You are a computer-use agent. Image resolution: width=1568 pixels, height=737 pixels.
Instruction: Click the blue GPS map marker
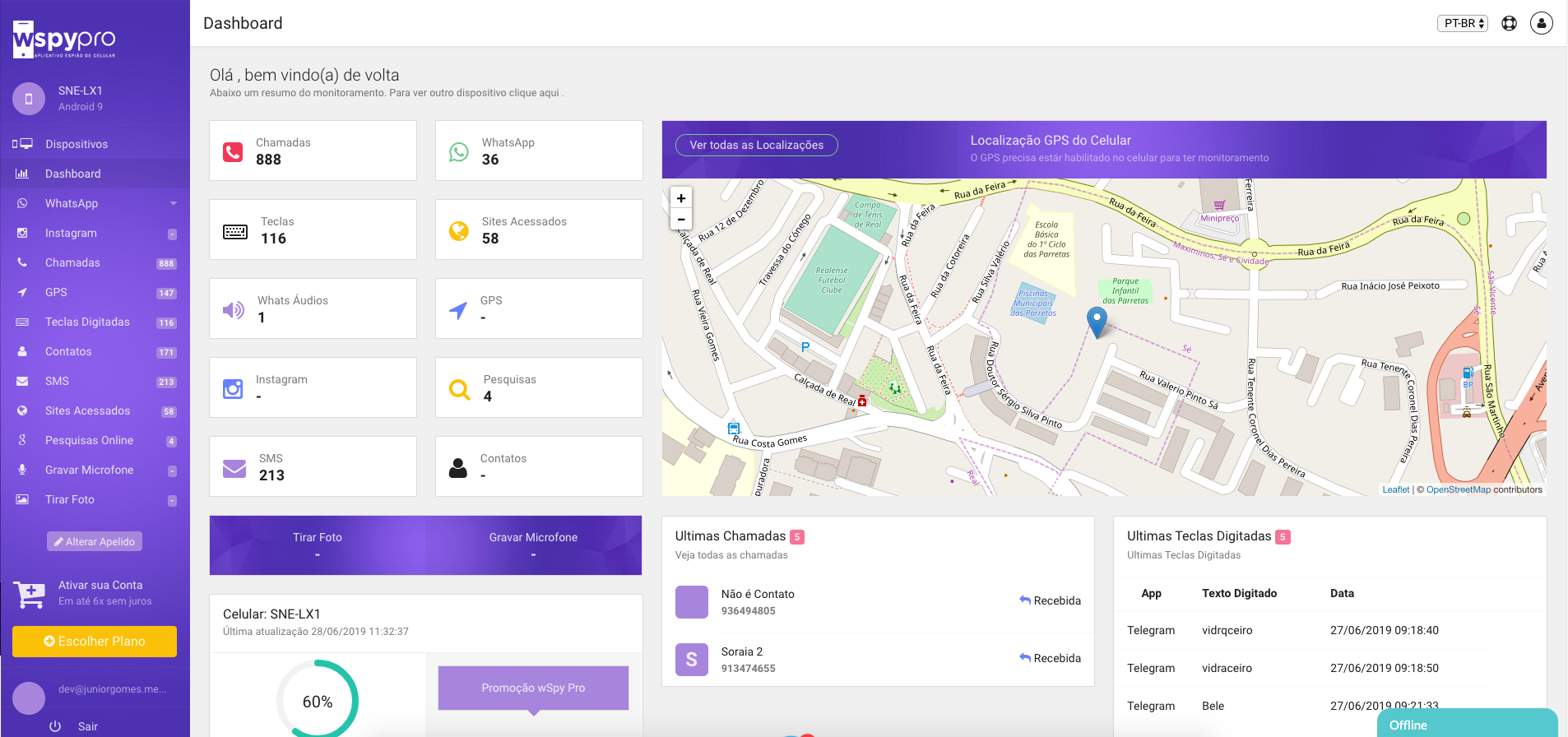[1097, 321]
